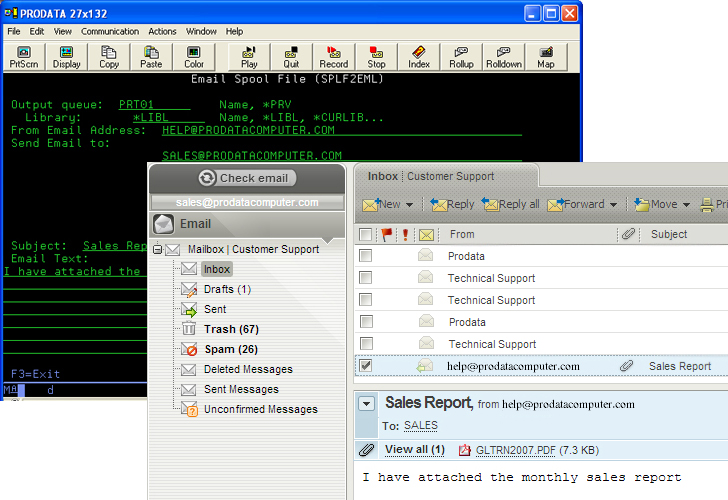Open the Communication menu
Viewport: 728px width, 500px height.
coord(110,32)
